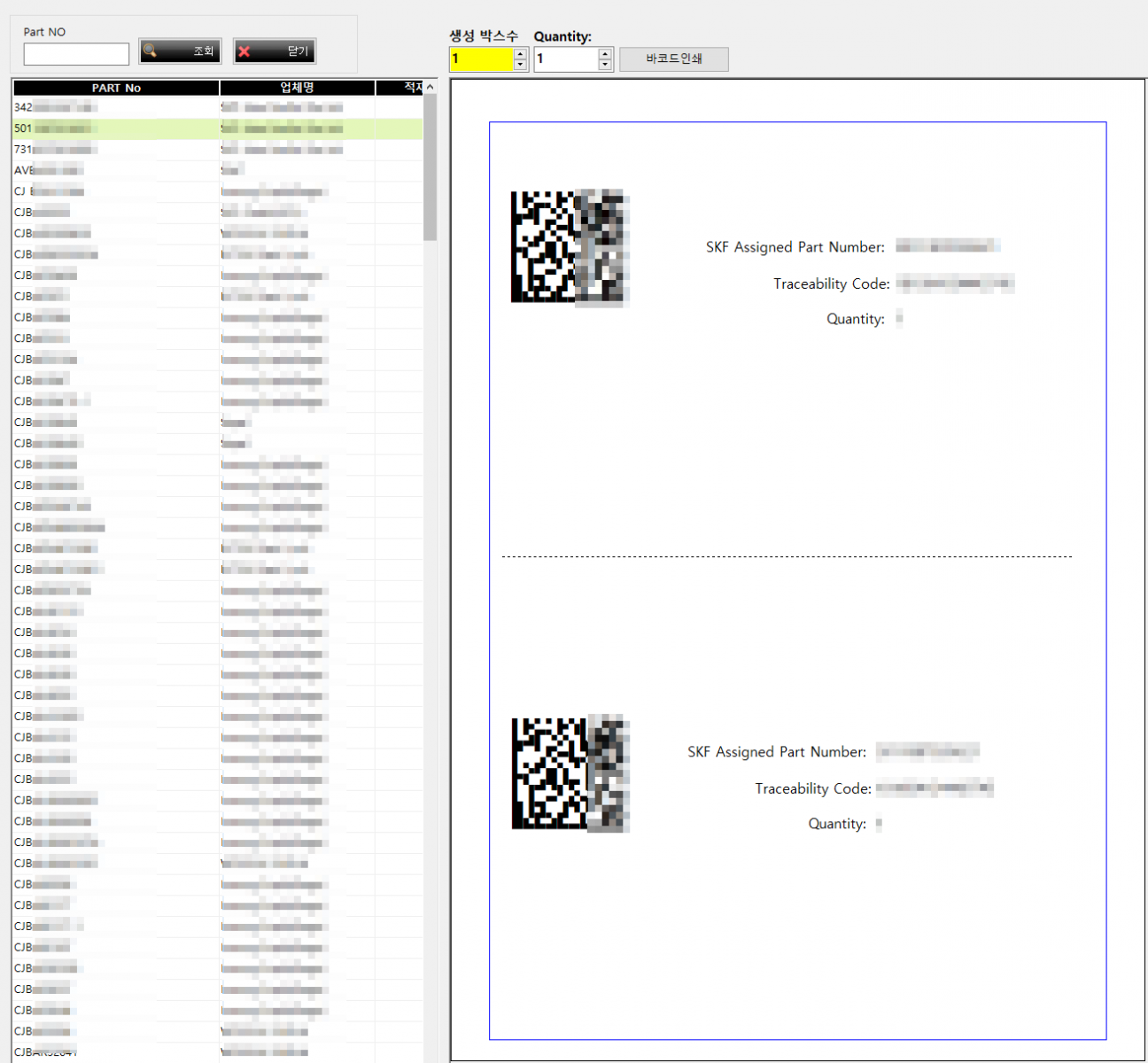Select the row starting with CJ B

coord(218,191)
